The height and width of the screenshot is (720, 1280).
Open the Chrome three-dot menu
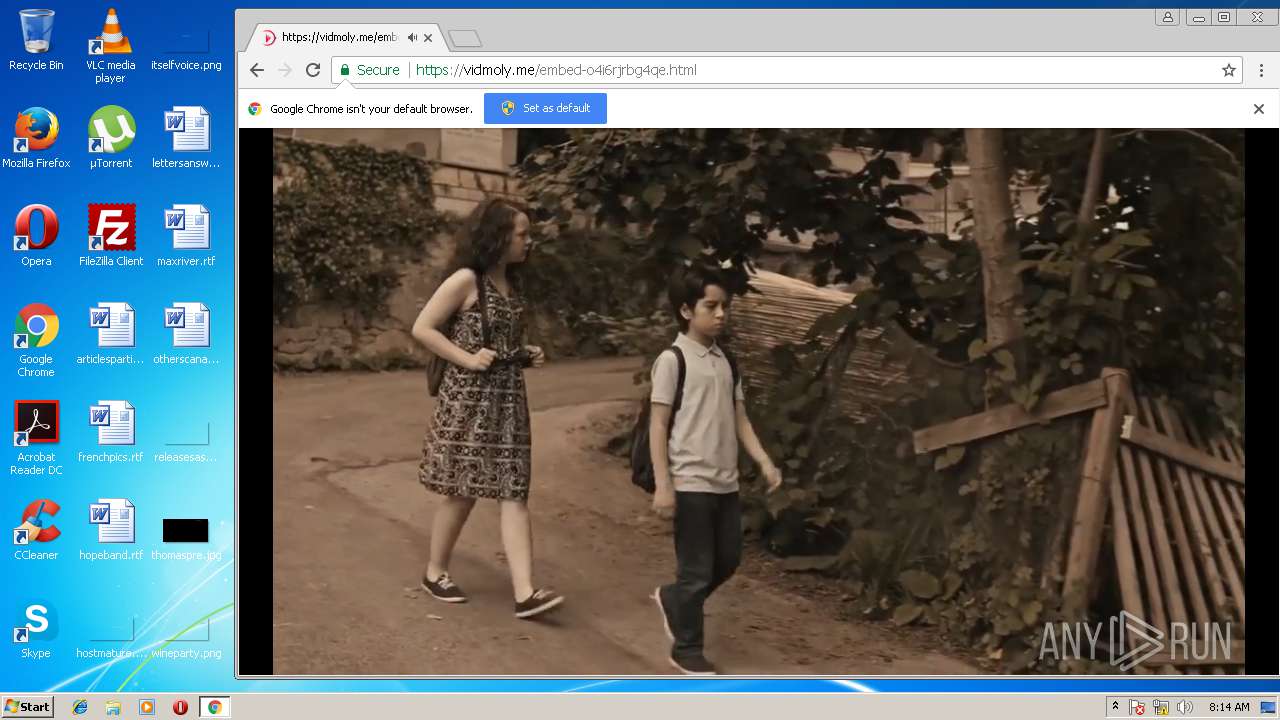[1261, 70]
